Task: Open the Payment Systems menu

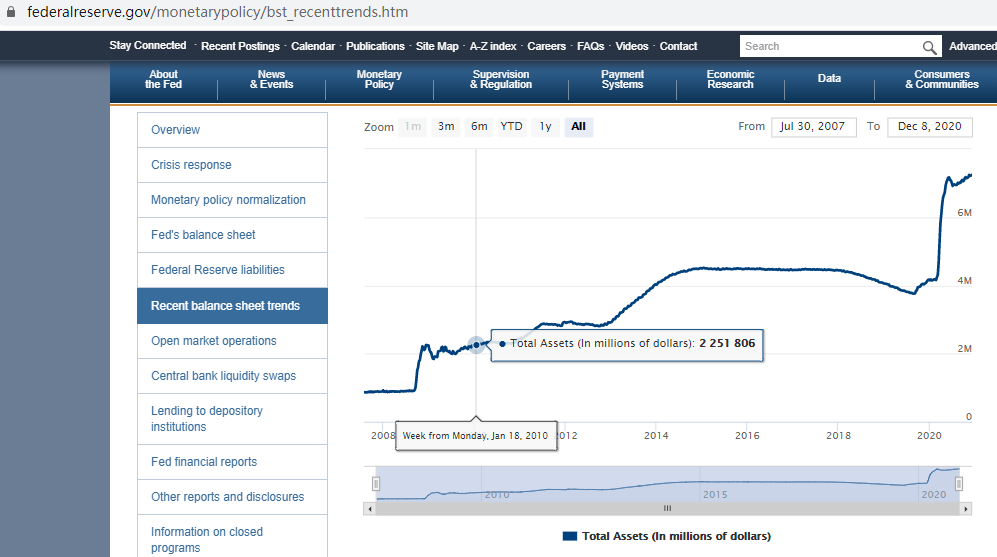Action: coord(622,79)
